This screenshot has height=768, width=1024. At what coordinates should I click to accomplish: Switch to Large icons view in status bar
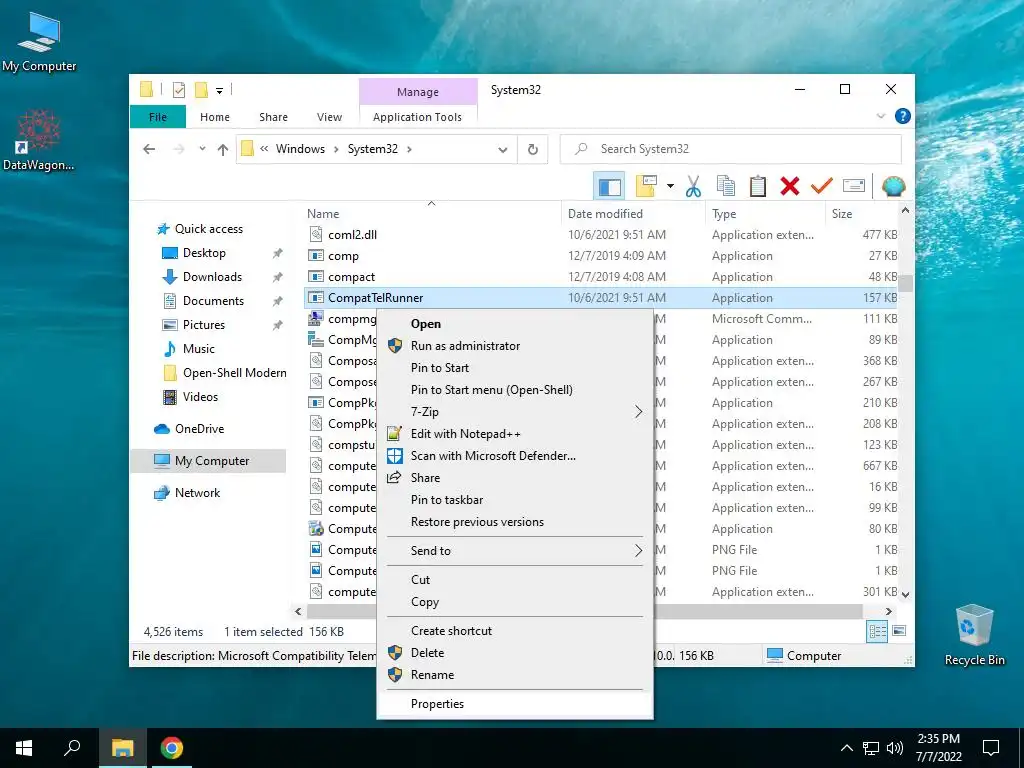[x=899, y=631]
